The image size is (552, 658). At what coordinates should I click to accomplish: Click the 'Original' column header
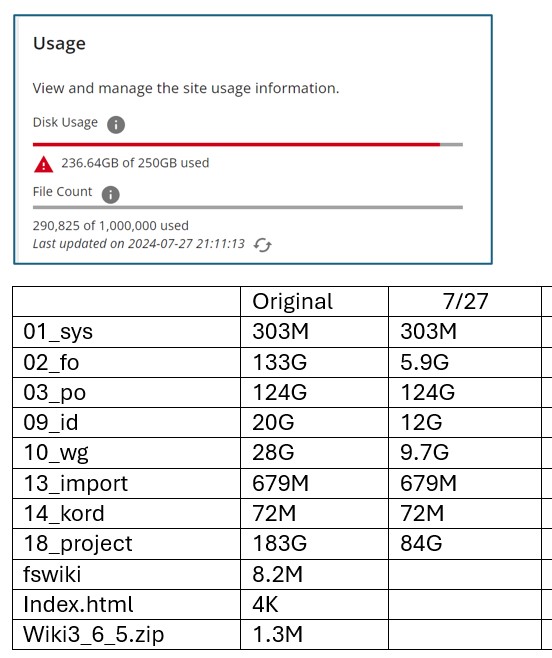pos(314,302)
